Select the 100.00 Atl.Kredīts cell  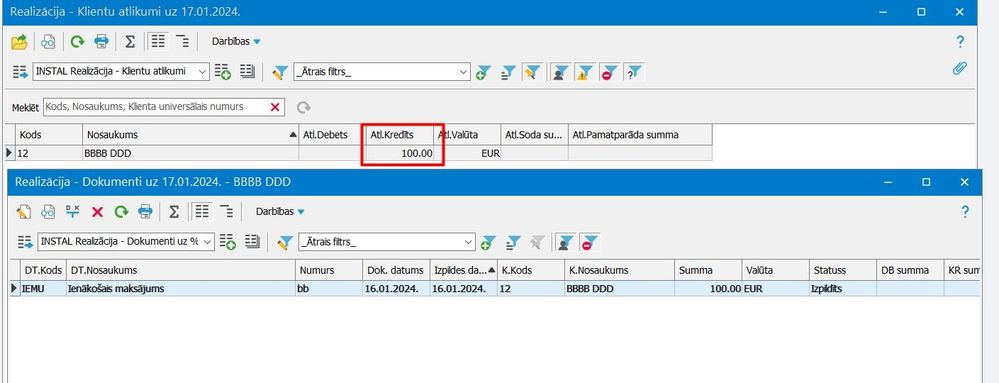(x=399, y=153)
